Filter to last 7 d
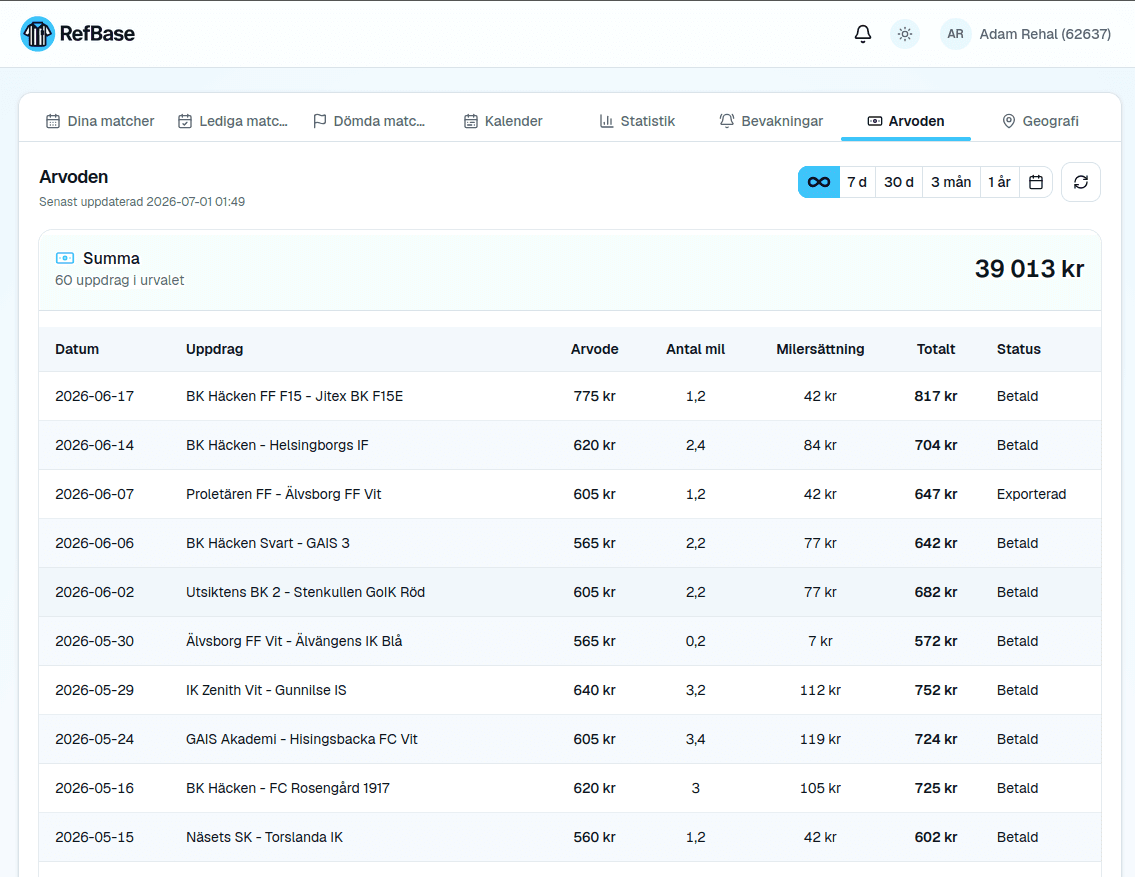The width and height of the screenshot is (1135, 877). click(857, 182)
